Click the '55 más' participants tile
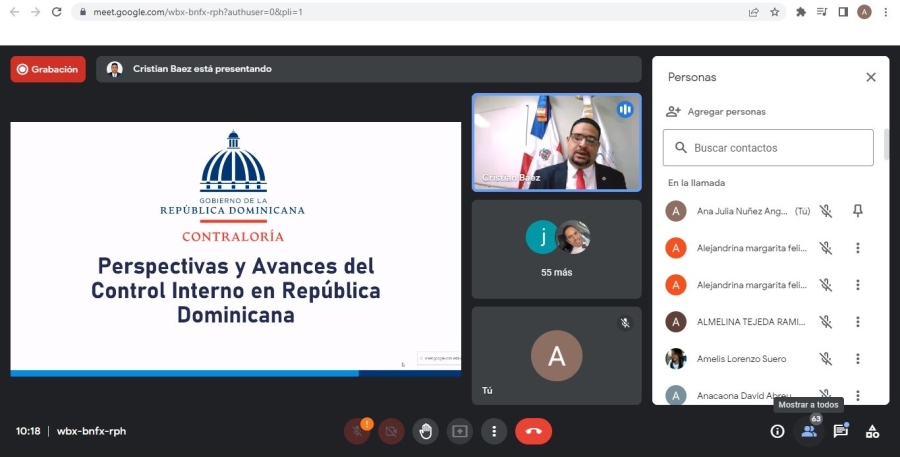This screenshot has height=457, width=900. point(557,249)
